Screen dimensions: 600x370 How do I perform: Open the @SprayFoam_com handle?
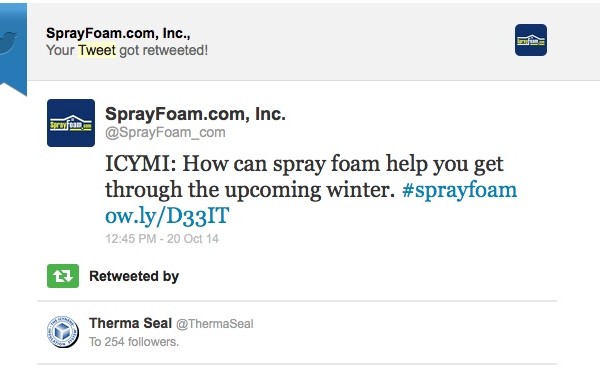click(x=165, y=132)
